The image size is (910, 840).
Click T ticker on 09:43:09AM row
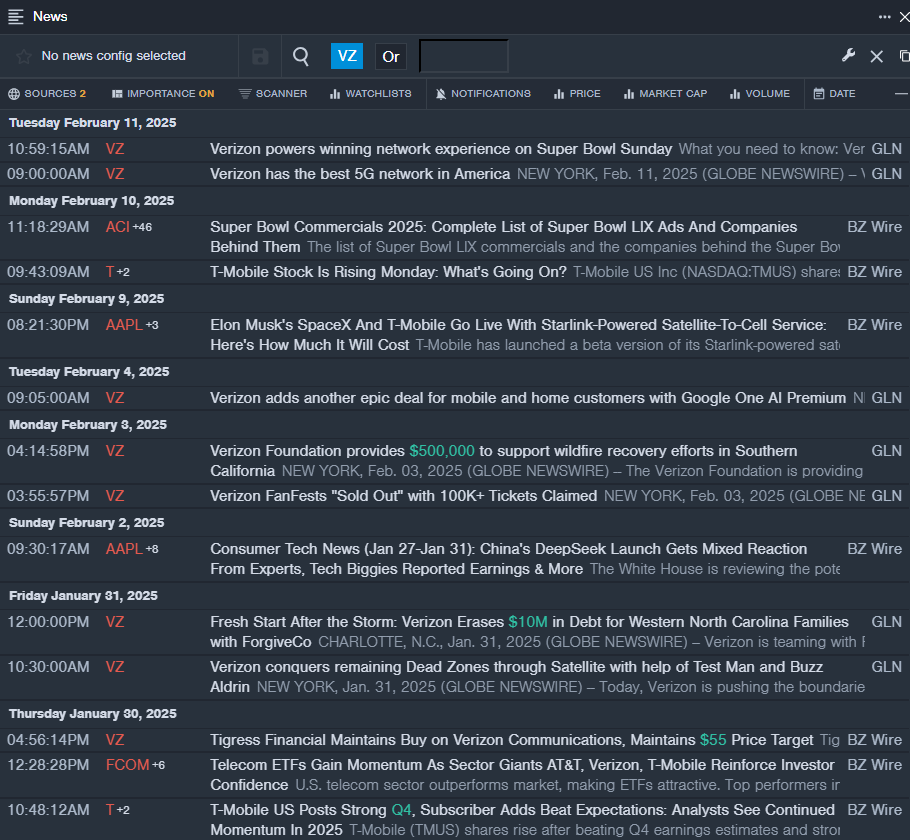[110, 272]
